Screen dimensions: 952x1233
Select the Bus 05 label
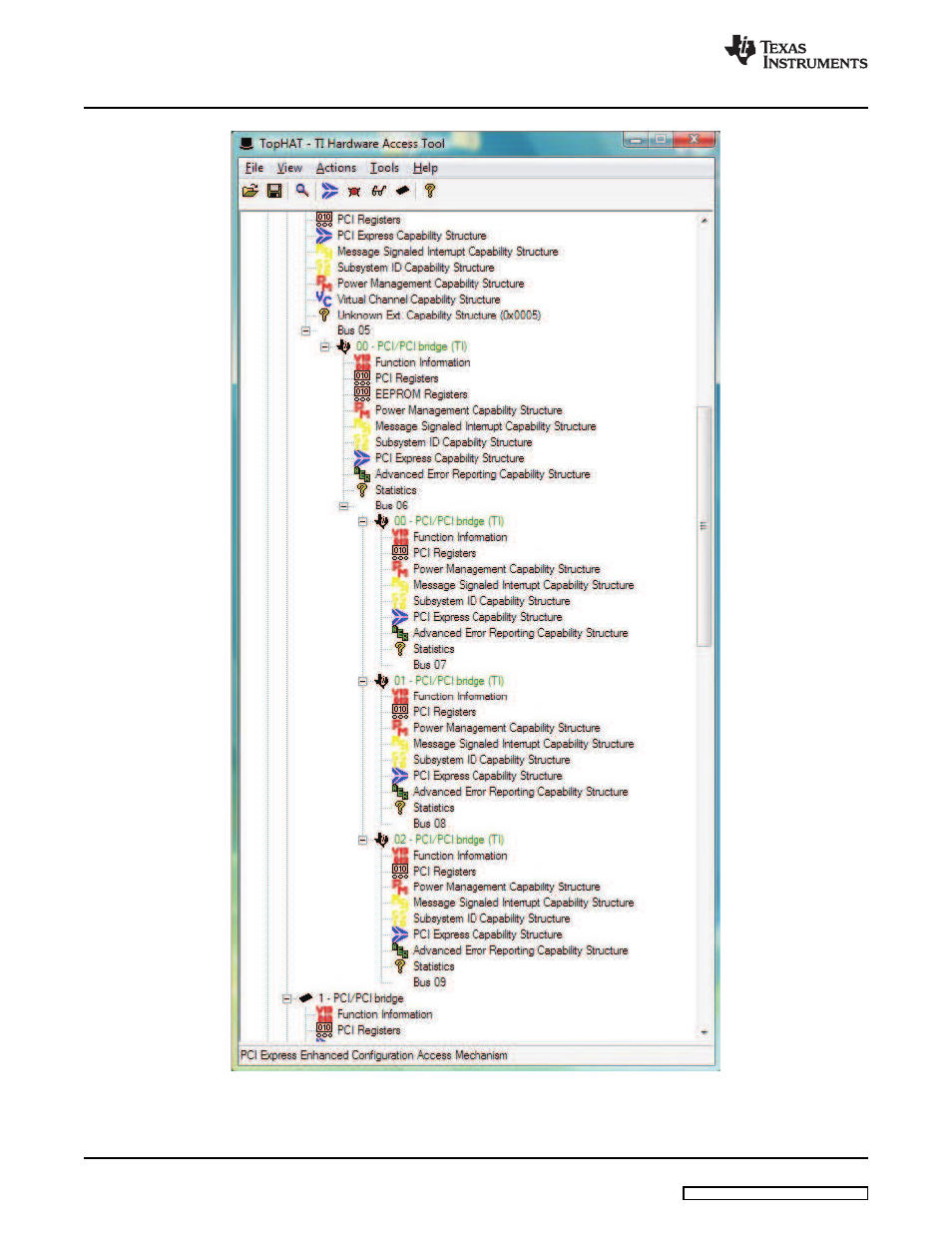(353, 330)
